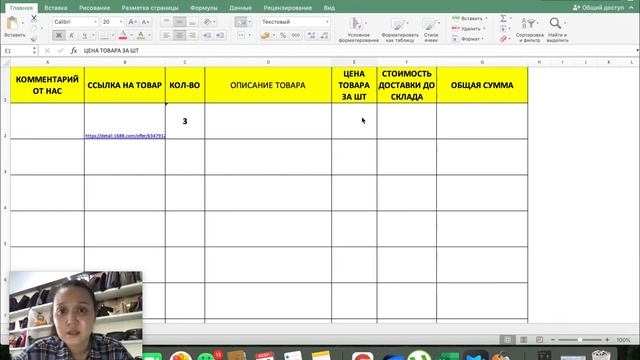Switch to the Вставка tab
640x360 pixels.
[x=56, y=8]
